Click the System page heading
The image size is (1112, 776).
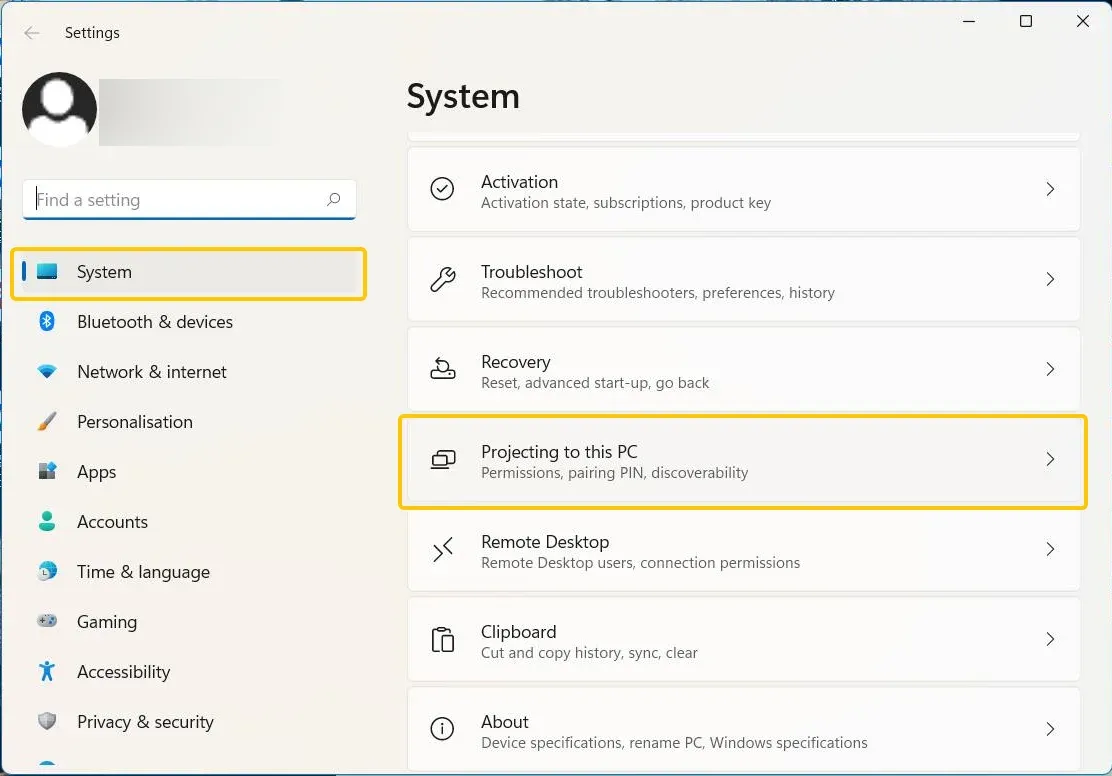(463, 96)
